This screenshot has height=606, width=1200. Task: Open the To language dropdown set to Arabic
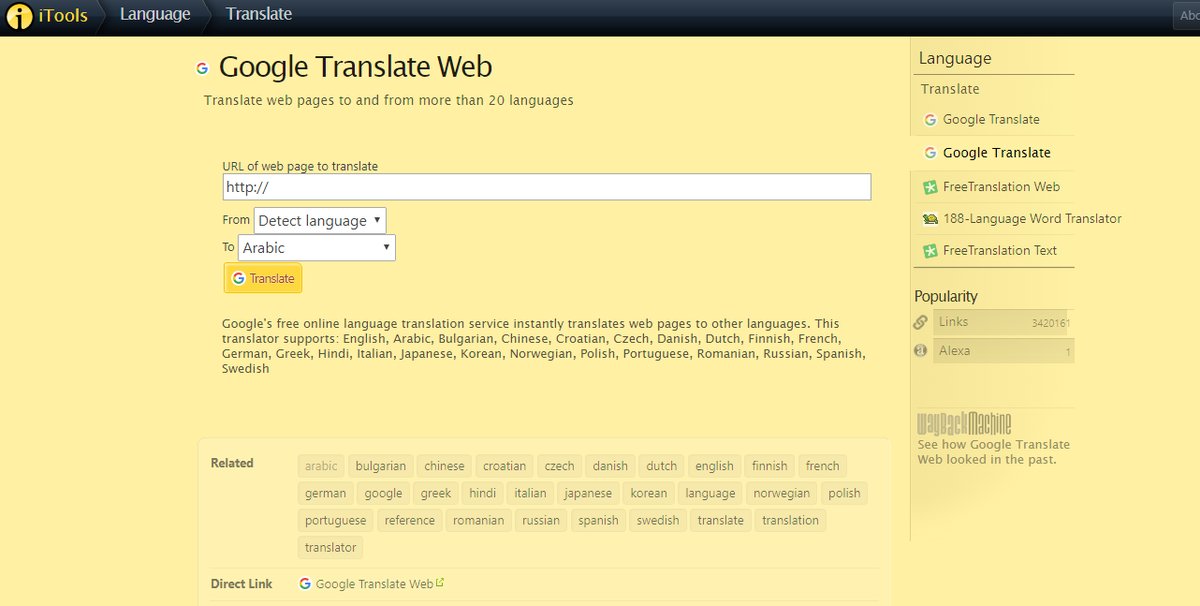click(316, 248)
